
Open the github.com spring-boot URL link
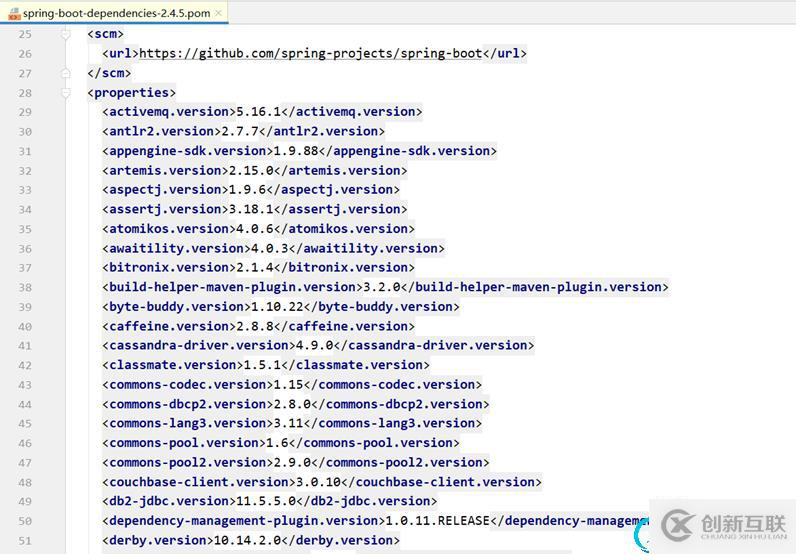coord(310,53)
